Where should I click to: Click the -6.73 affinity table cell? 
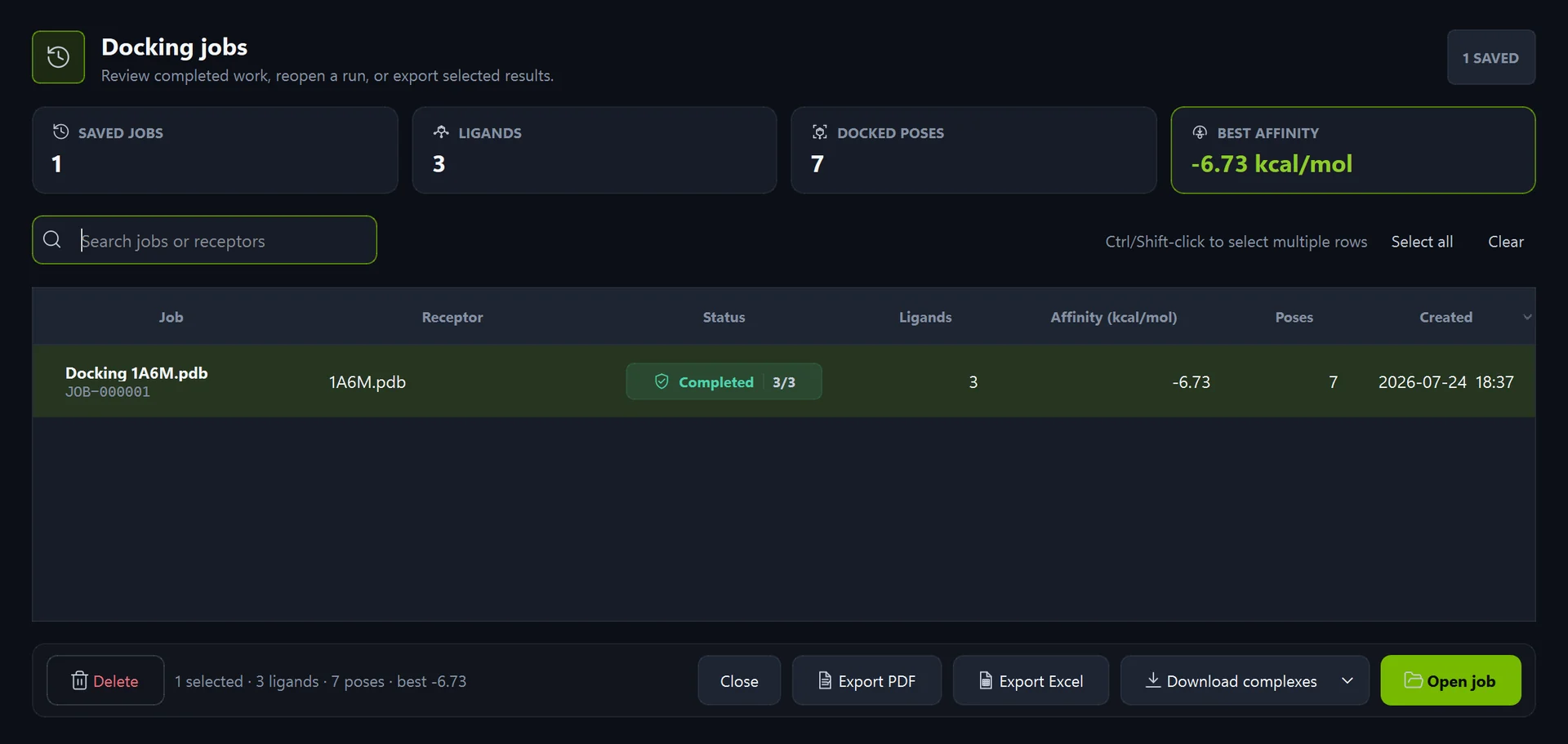pos(1191,382)
